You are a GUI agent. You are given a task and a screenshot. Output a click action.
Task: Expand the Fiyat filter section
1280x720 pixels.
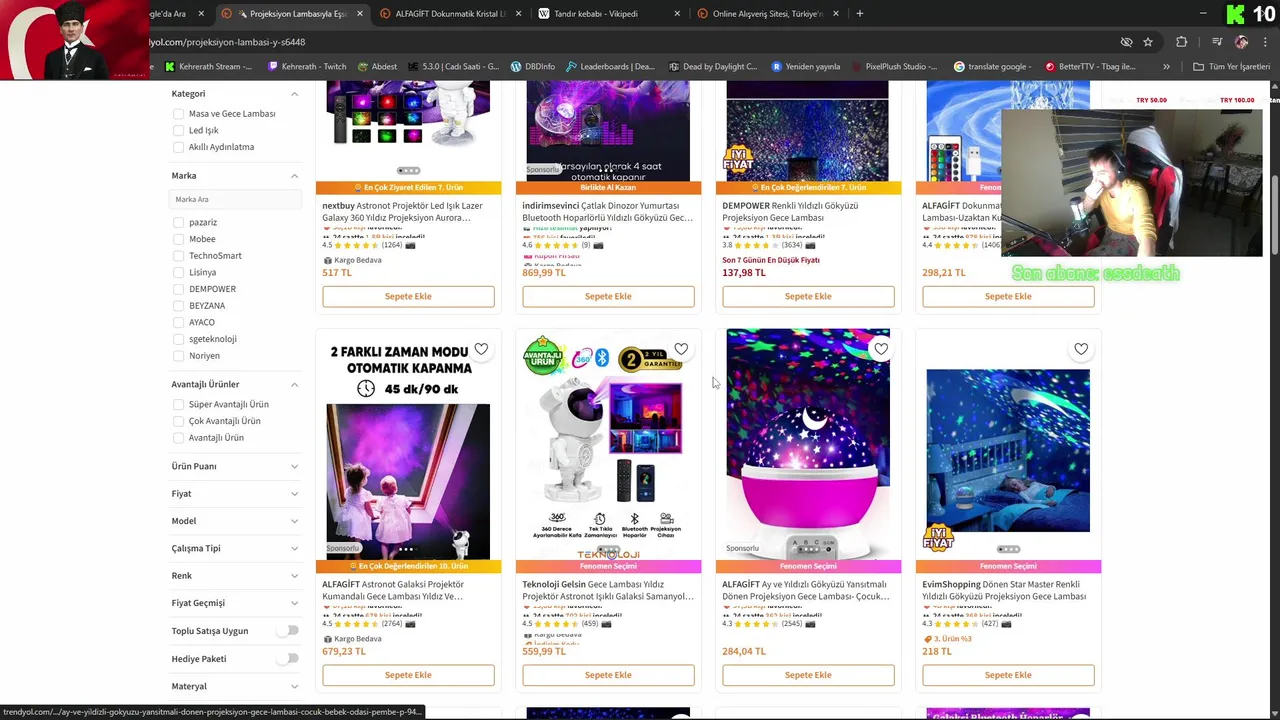click(235, 494)
